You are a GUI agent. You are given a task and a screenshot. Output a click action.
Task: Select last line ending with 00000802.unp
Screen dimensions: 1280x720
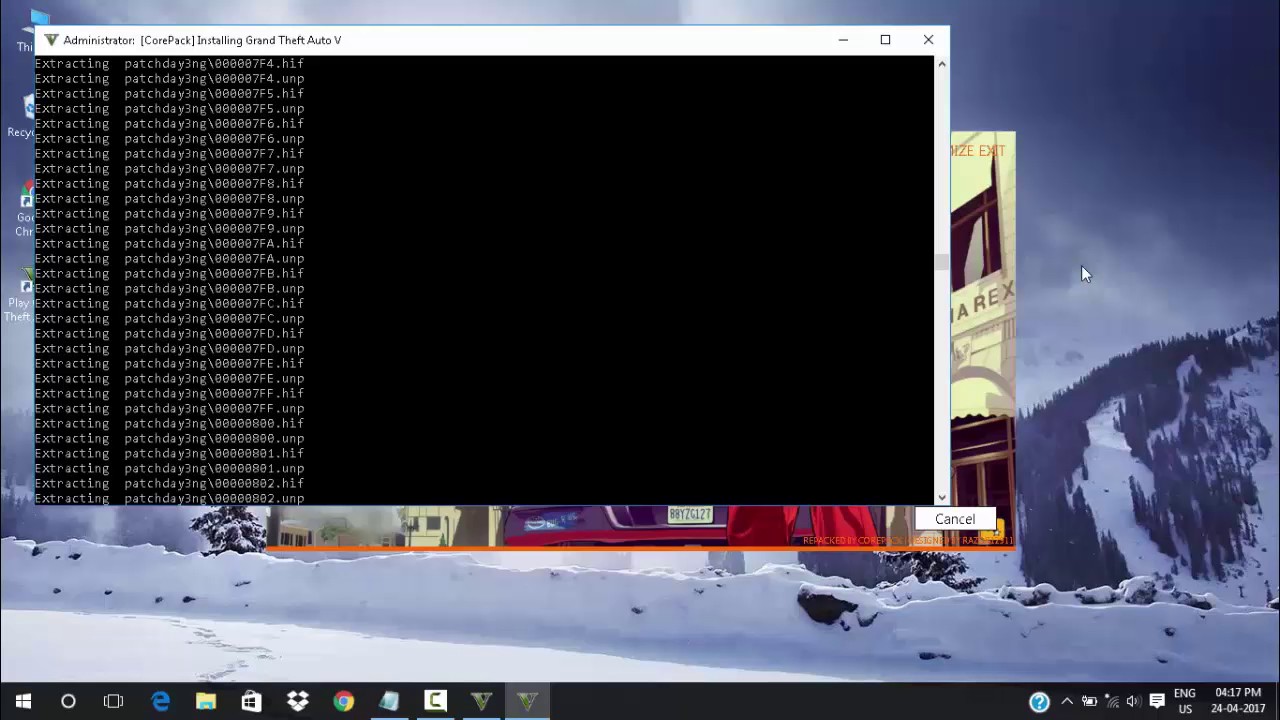170,498
